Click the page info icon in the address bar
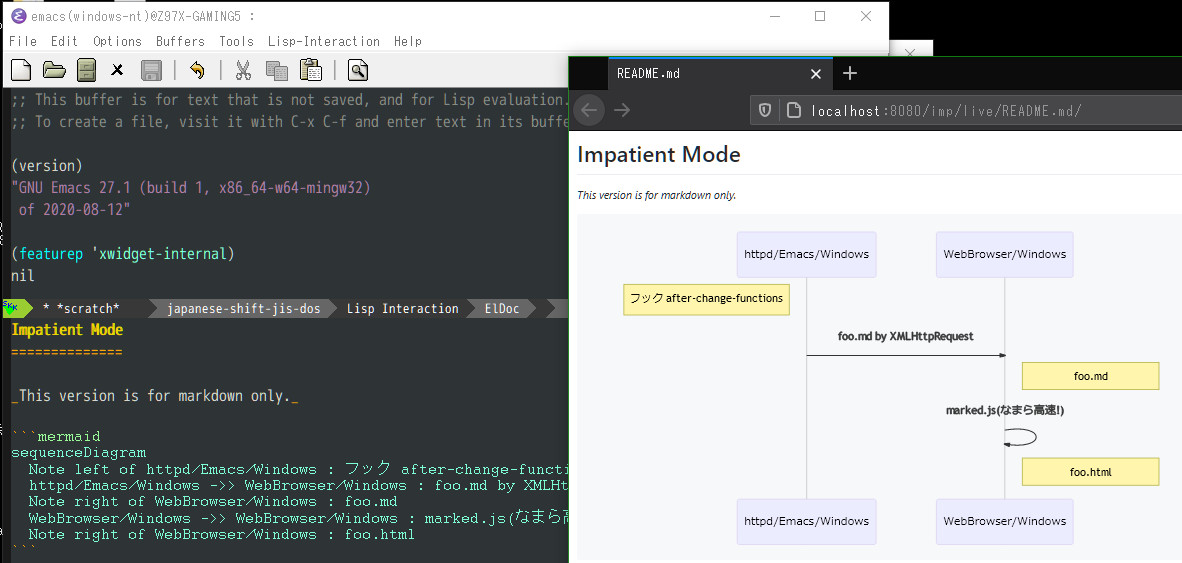The height and width of the screenshot is (563, 1182). click(x=793, y=111)
